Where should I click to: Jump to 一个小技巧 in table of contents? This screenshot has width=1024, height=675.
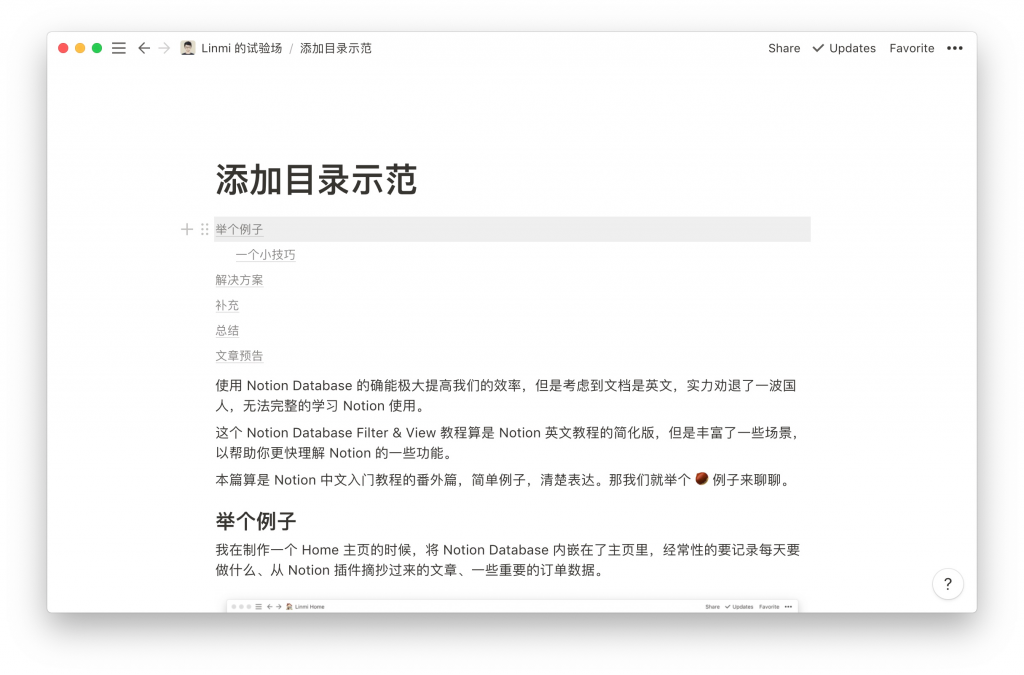click(x=265, y=255)
